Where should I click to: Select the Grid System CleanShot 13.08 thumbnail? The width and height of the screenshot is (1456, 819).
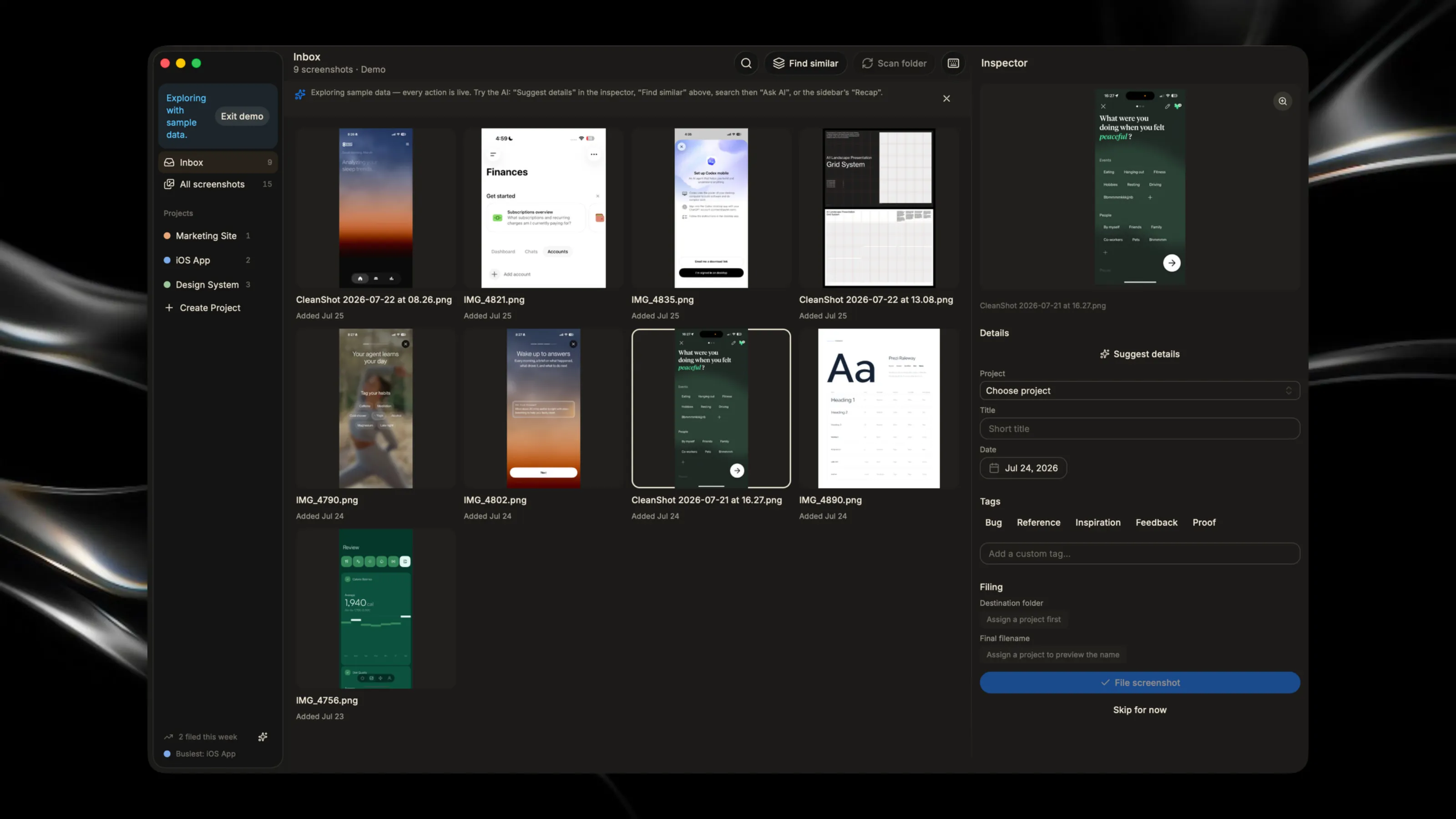coord(879,208)
